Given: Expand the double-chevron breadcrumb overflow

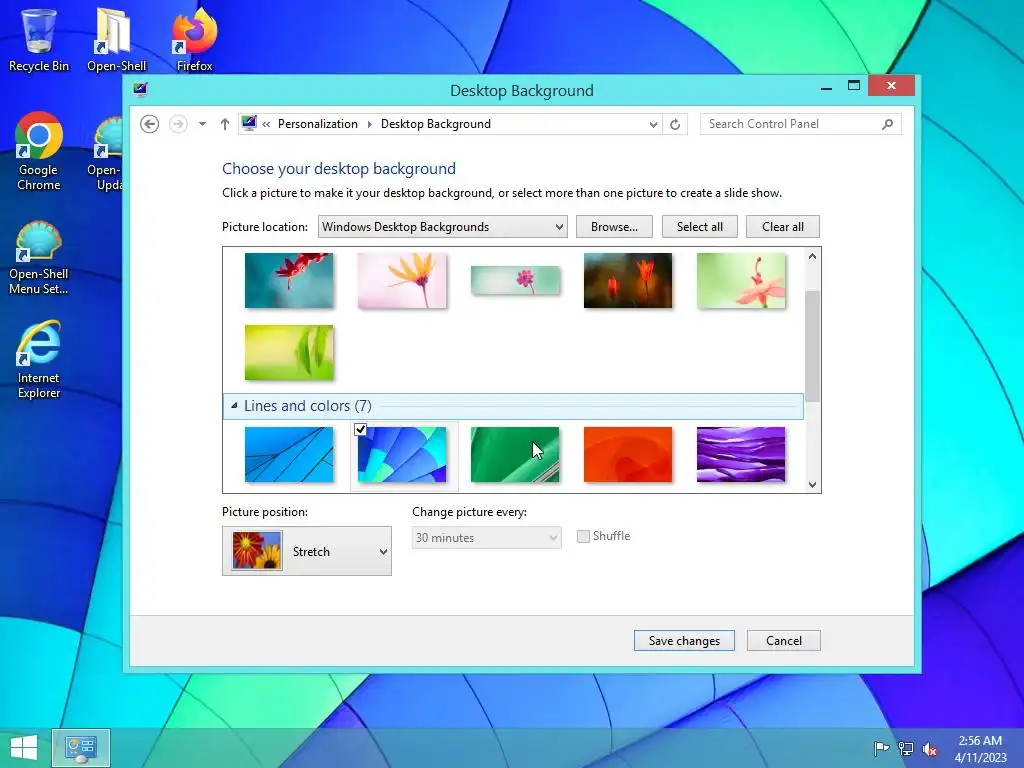Looking at the screenshot, I should [266, 124].
